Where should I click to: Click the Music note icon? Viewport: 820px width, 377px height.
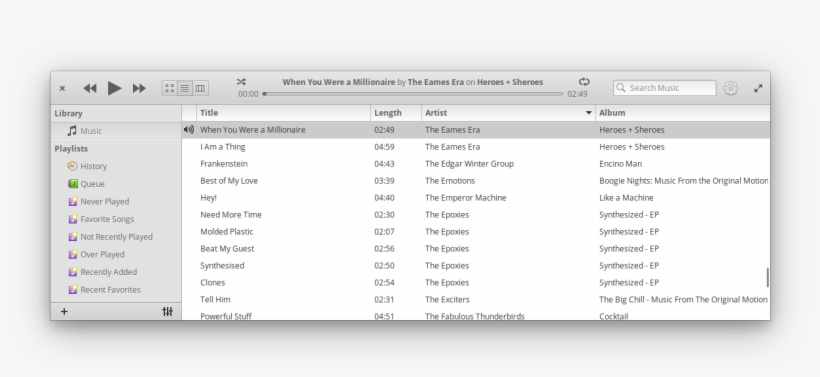pos(72,131)
